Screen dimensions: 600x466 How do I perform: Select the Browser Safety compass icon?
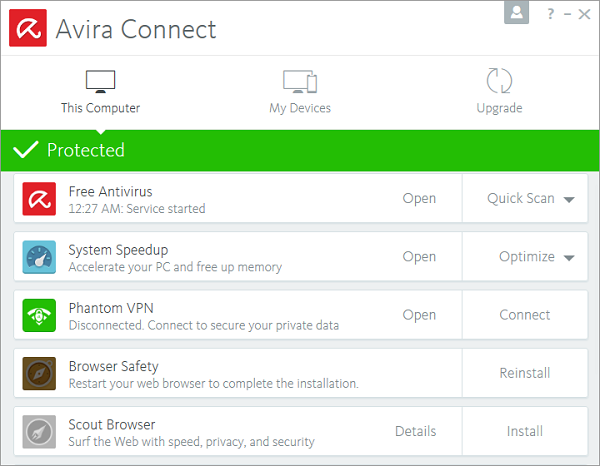click(x=39, y=373)
